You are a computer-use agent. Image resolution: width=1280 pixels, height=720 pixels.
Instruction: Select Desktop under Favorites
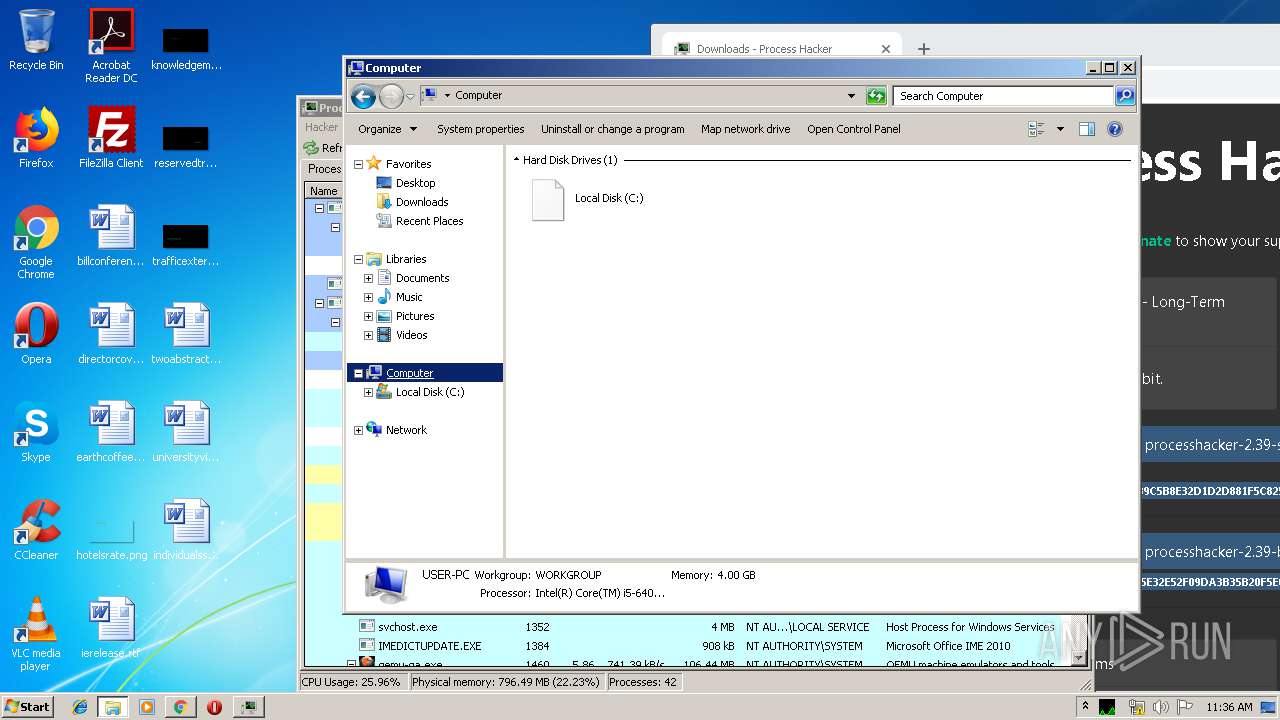(415, 183)
